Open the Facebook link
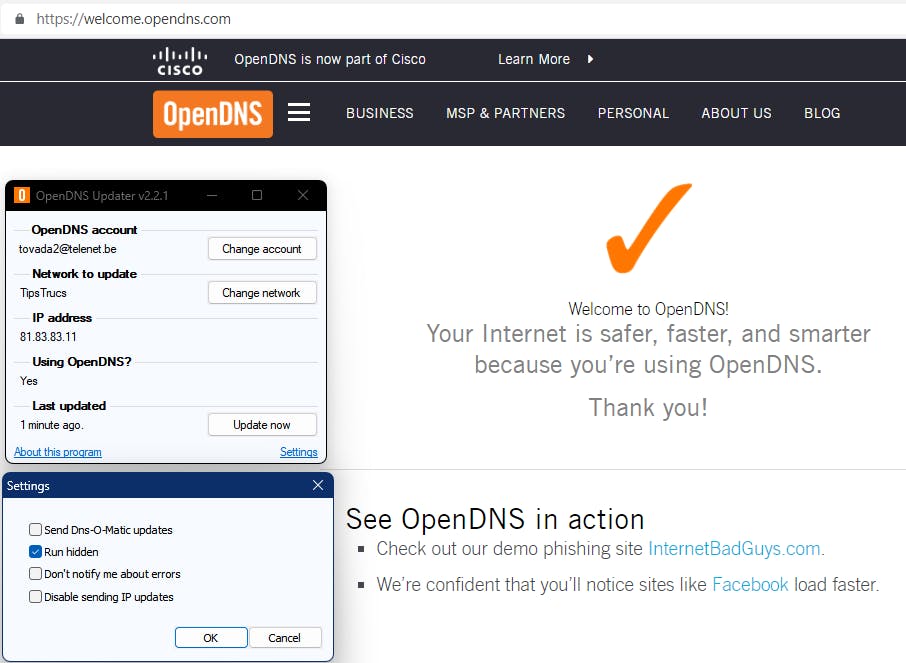Screen dimensions: 906x663 [750, 584]
